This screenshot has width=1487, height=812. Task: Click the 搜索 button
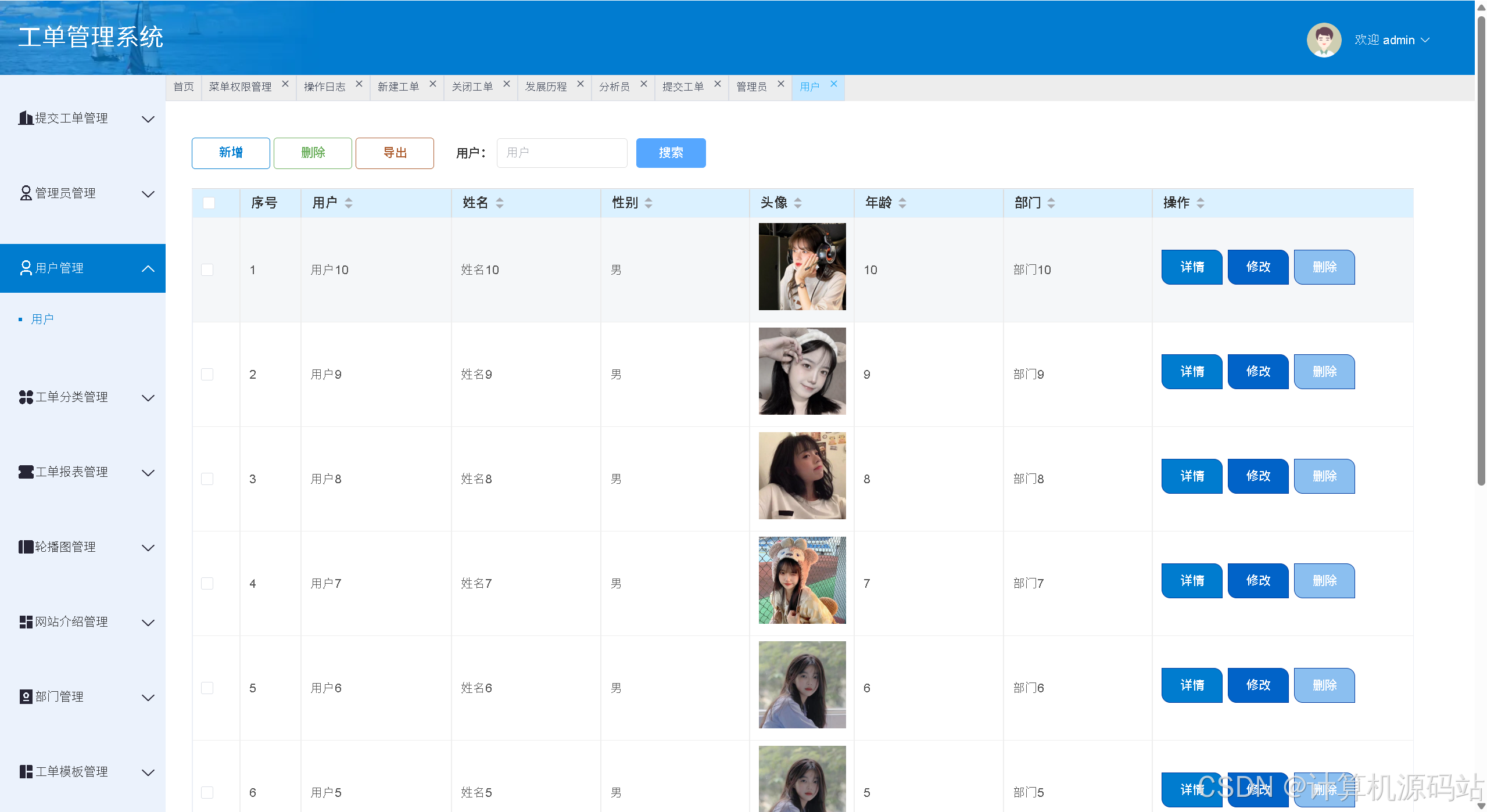coord(671,153)
